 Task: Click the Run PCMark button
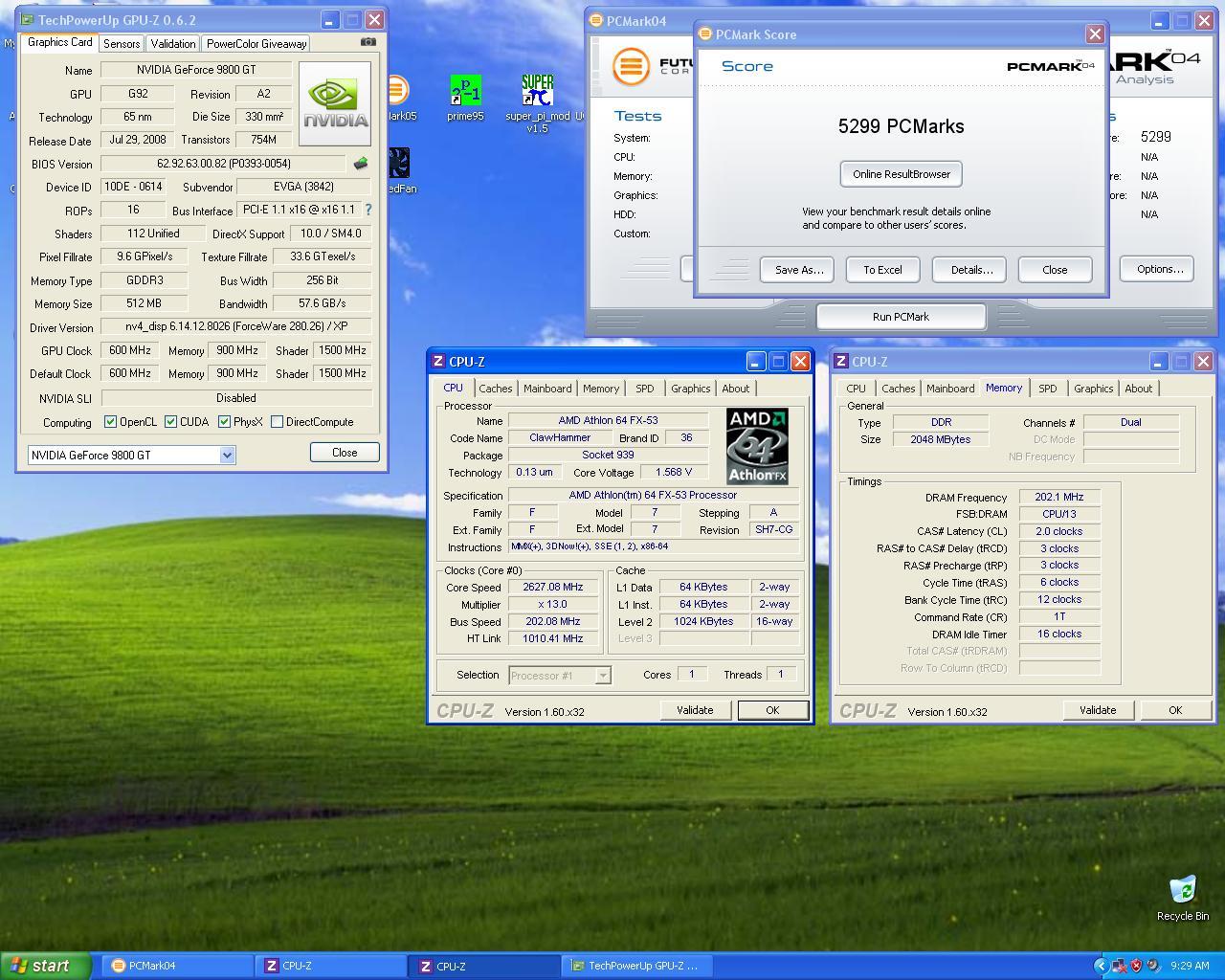click(x=901, y=317)
